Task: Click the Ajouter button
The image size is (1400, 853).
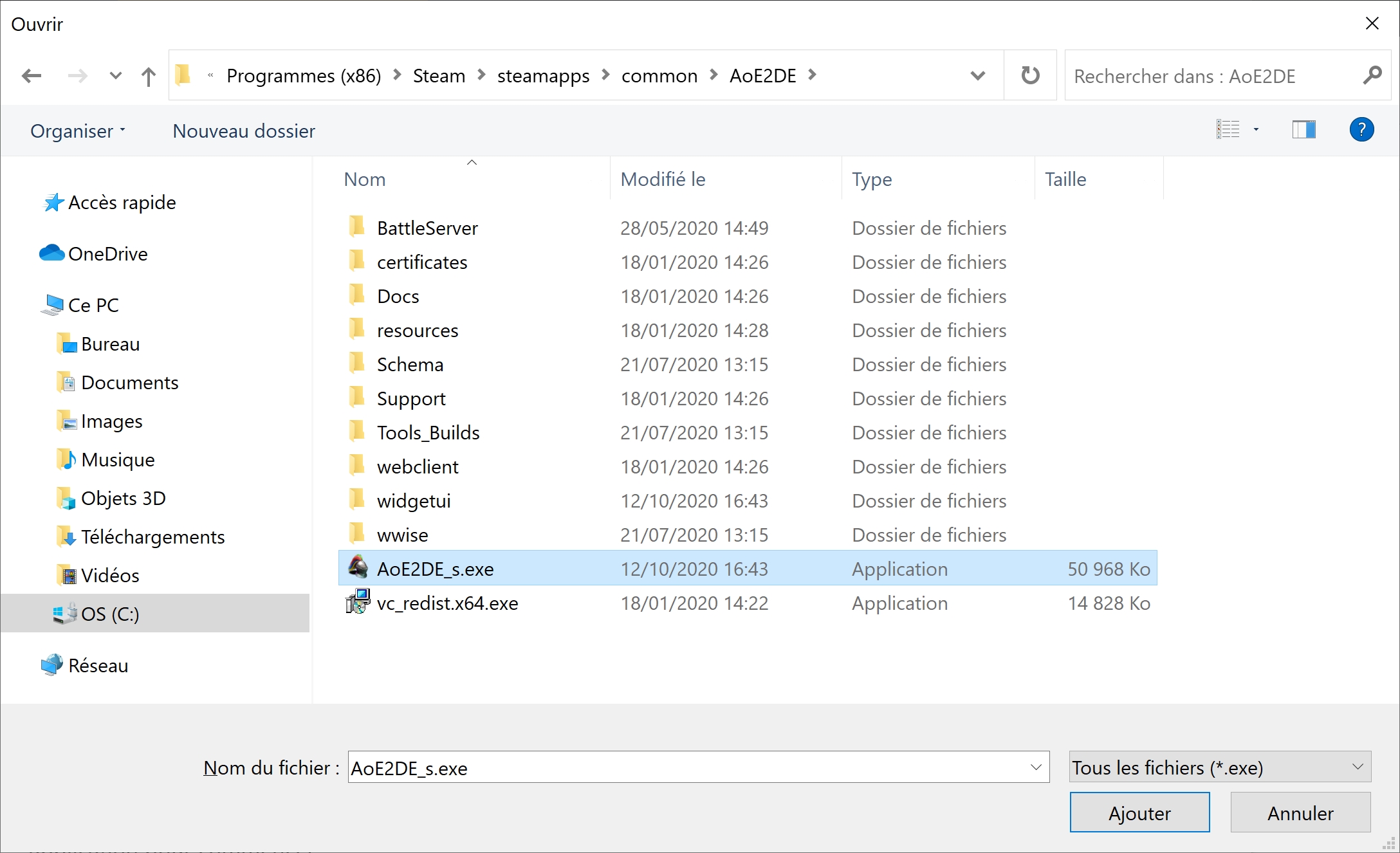Action: point(1139,812)
